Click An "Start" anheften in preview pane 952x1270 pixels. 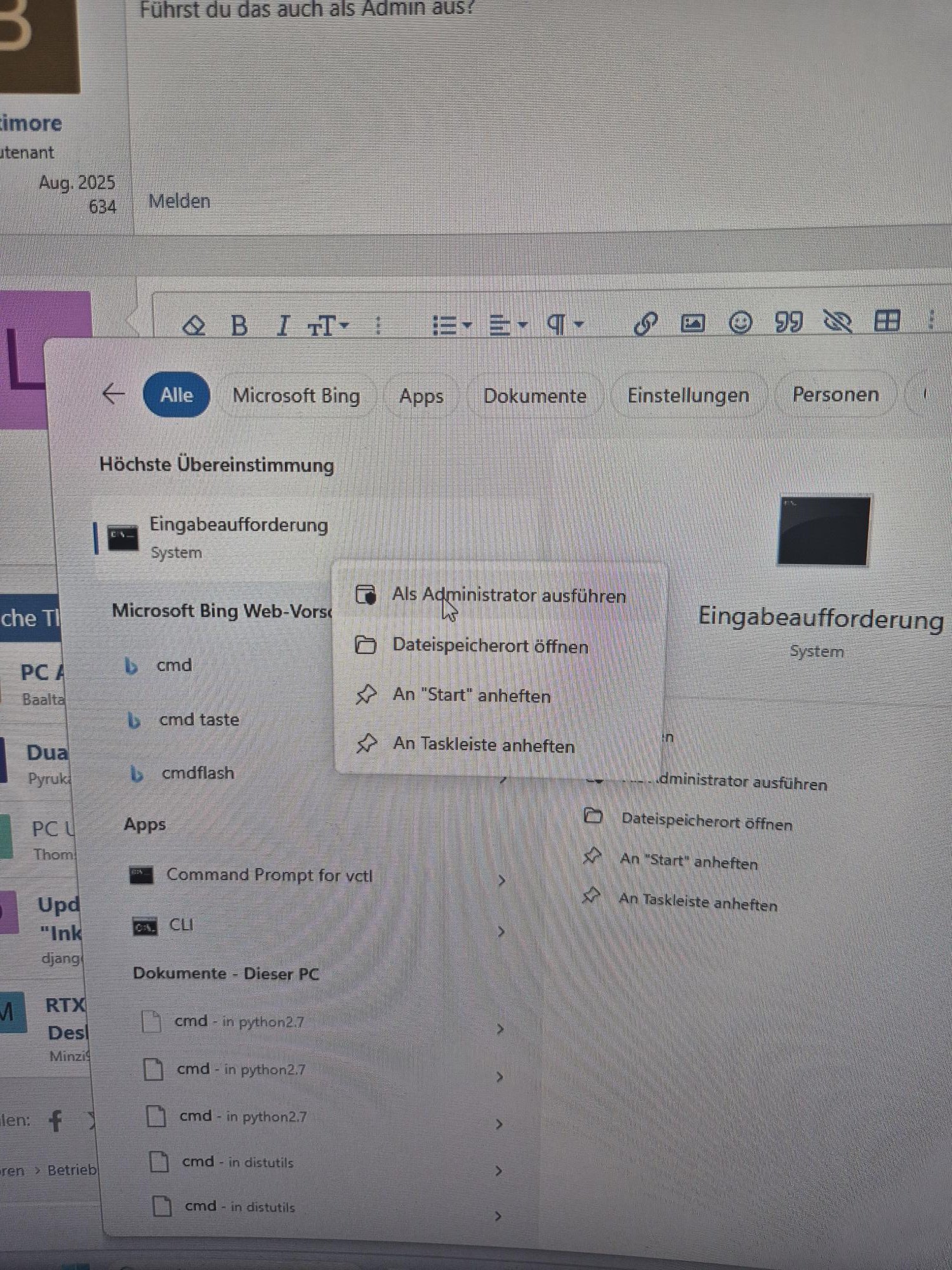(x=670, y=861)
